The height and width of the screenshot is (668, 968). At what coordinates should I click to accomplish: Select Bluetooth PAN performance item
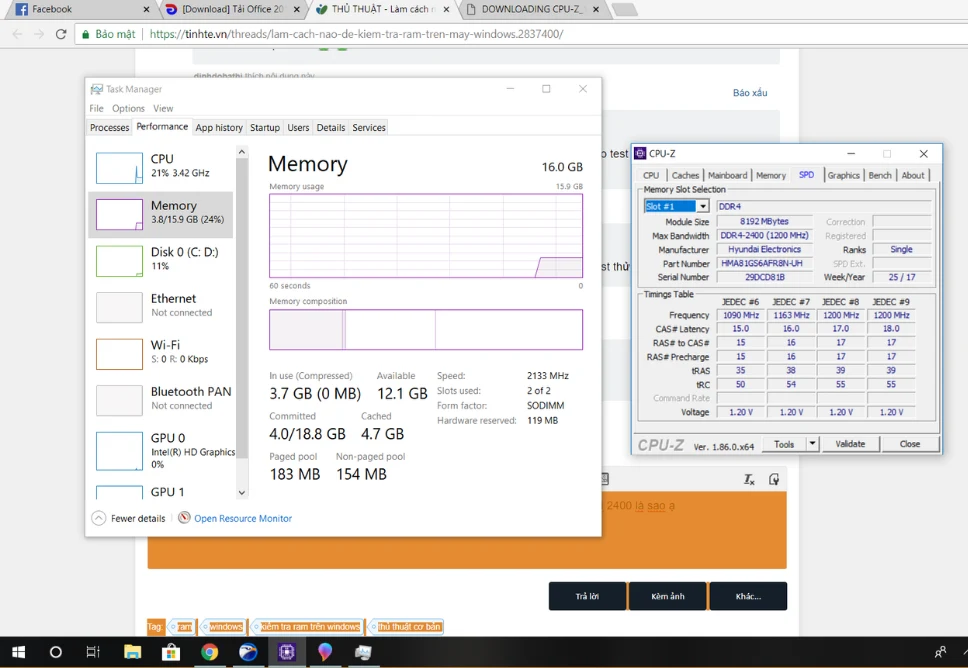coord(161,399)
